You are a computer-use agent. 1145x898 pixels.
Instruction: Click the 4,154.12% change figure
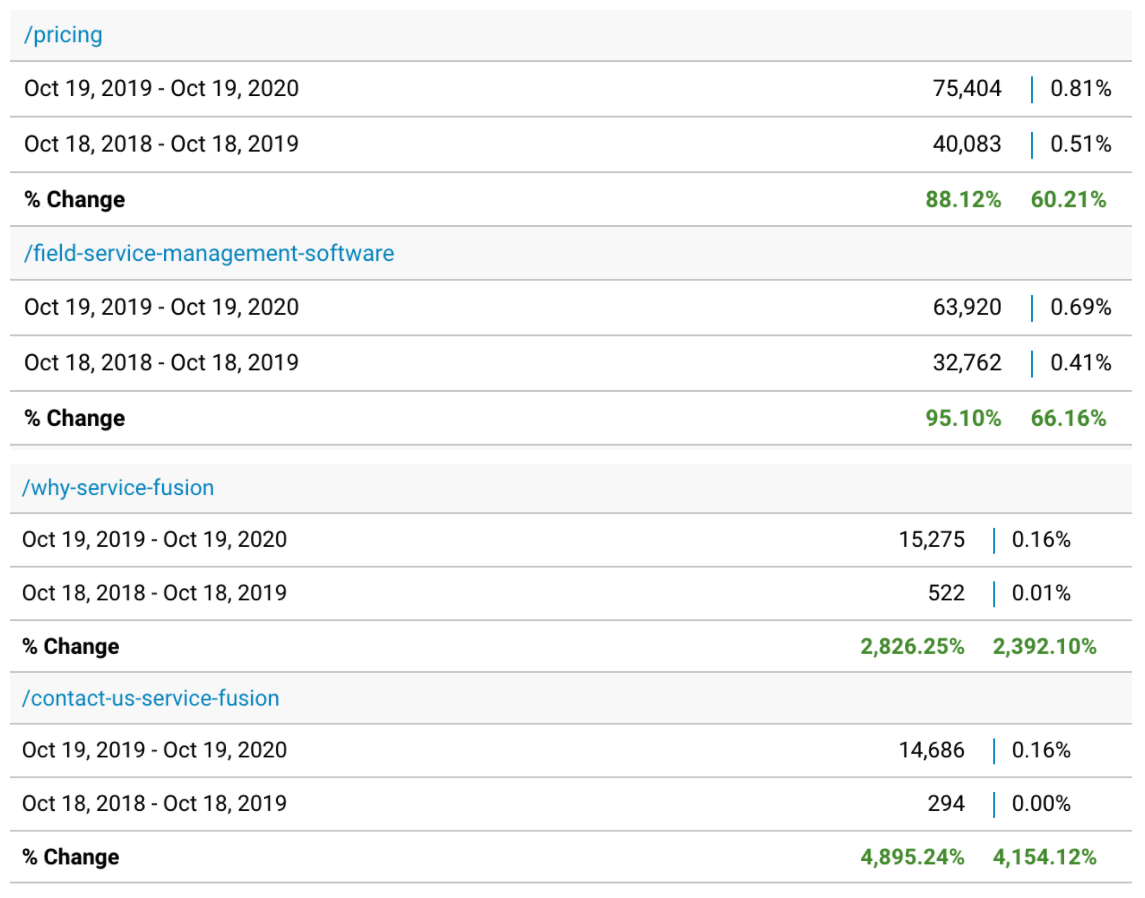pyautogui.click(x=1044, y=856)
